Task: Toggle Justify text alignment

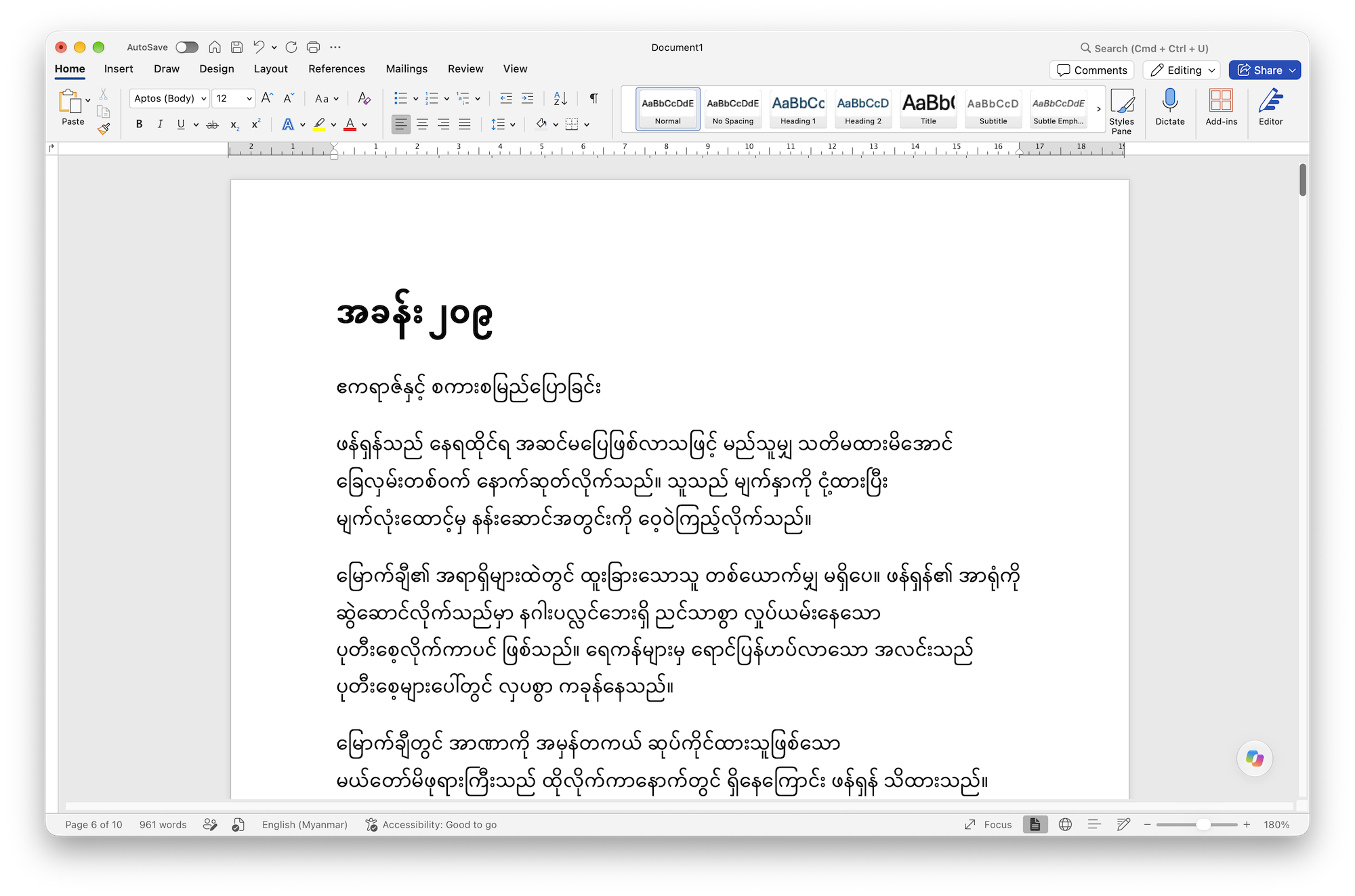Action: [465, 125]
